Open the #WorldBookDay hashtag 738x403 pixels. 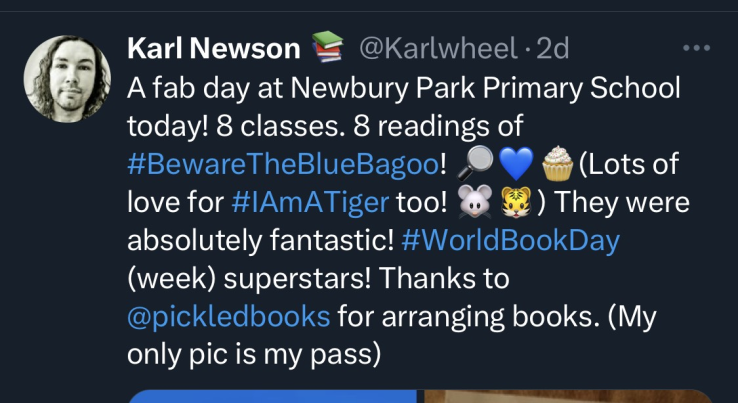[x=511, y=242]
